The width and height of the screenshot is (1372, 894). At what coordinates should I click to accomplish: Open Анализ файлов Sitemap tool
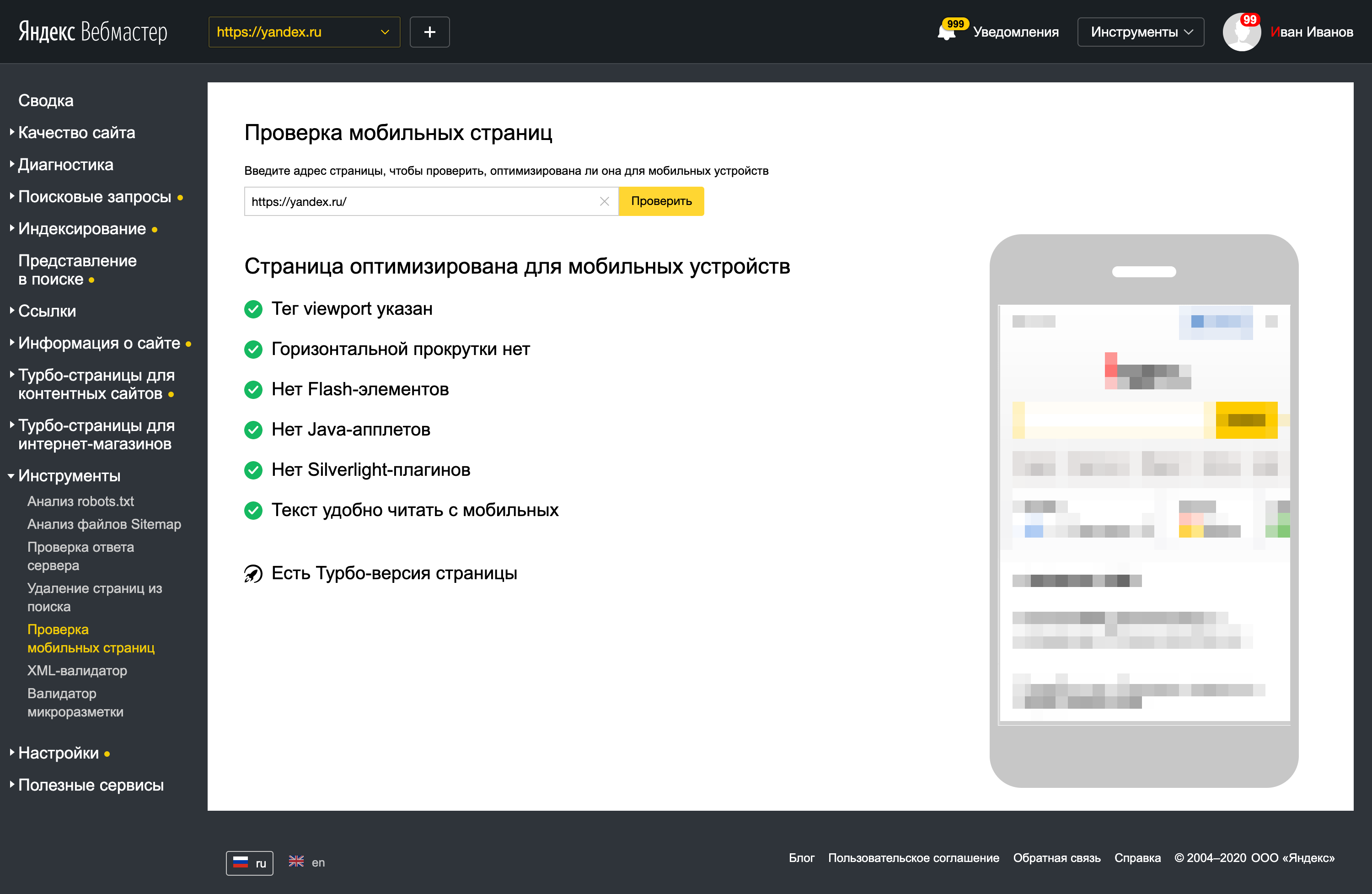(x=104, y=524)
